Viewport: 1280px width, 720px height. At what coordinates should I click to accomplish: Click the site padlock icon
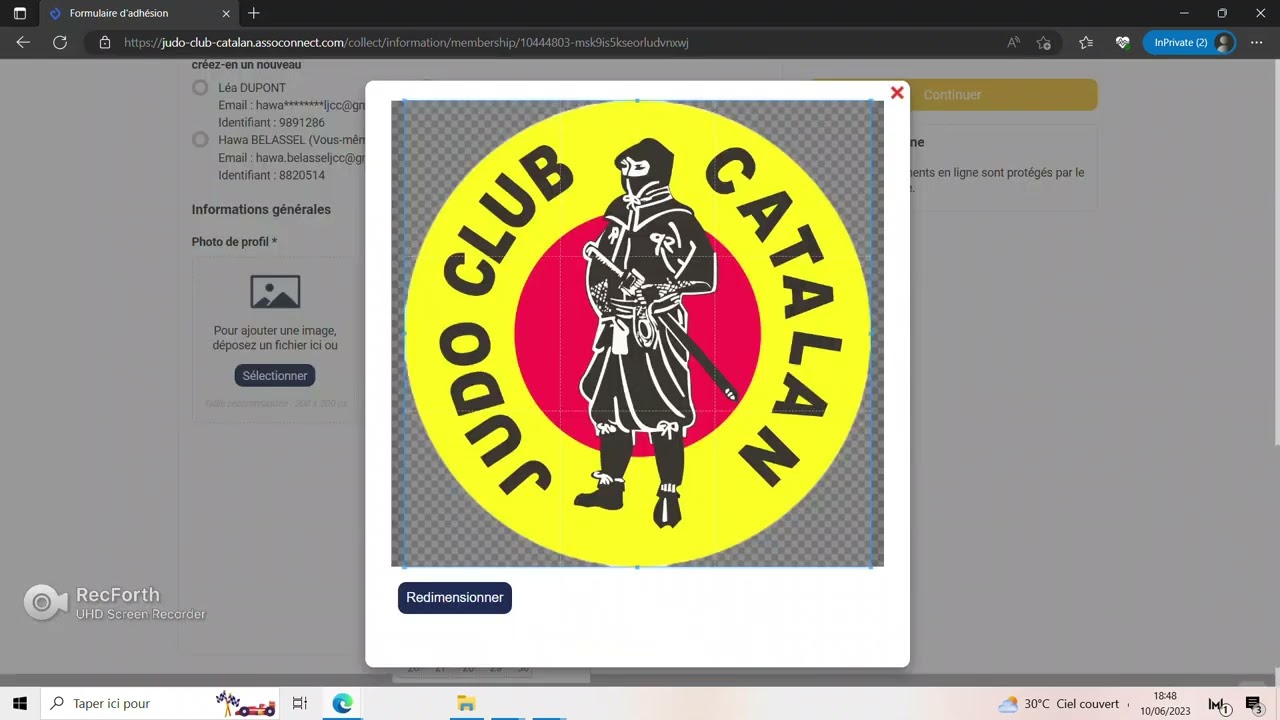coord(104,43)
